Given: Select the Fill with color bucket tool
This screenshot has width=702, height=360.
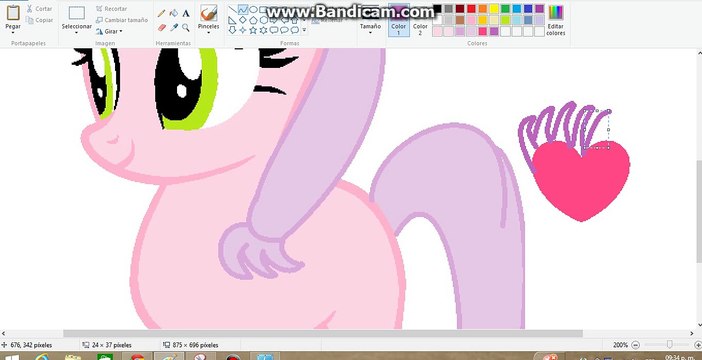Looking at the screenshot, I should click(174, 13).
